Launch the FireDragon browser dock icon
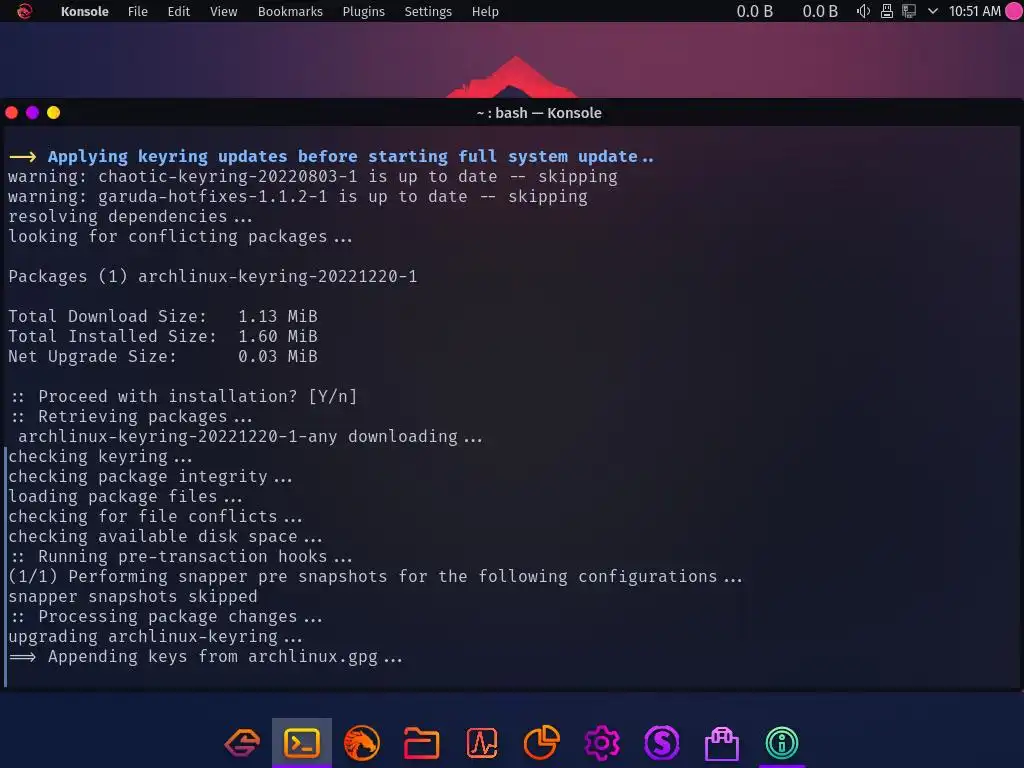 [x=362, y=743]
